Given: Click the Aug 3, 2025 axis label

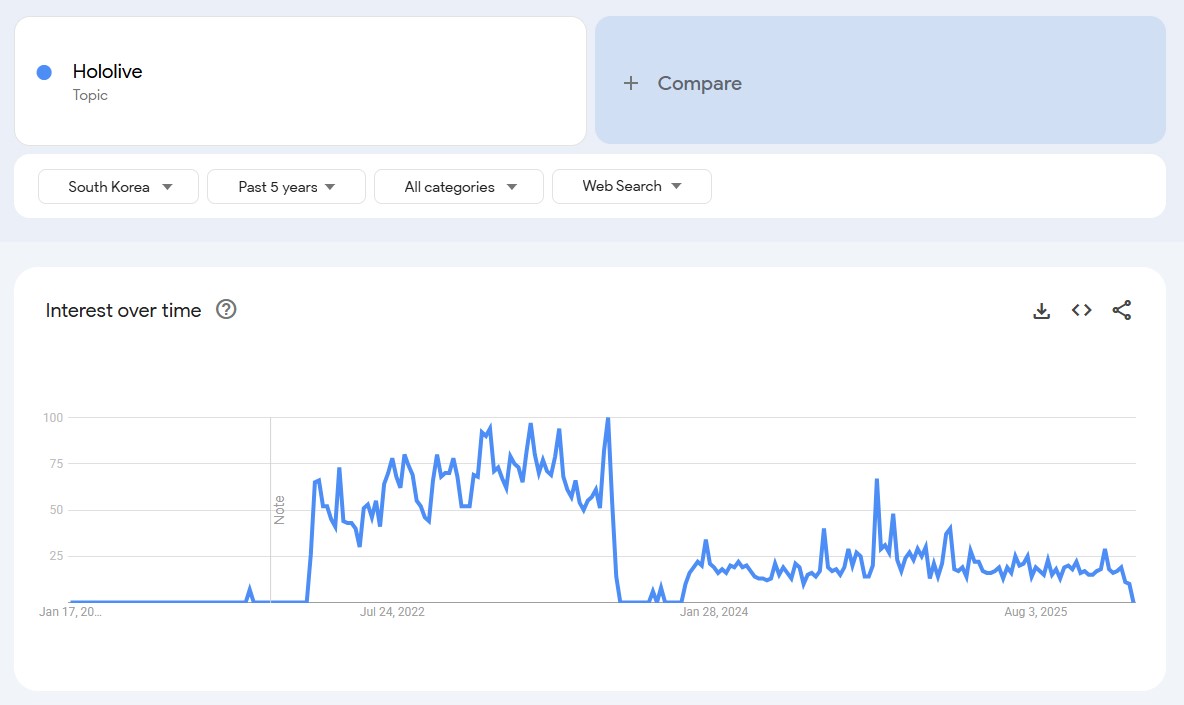Looking at the screenshot, I should coord(1035,611).
